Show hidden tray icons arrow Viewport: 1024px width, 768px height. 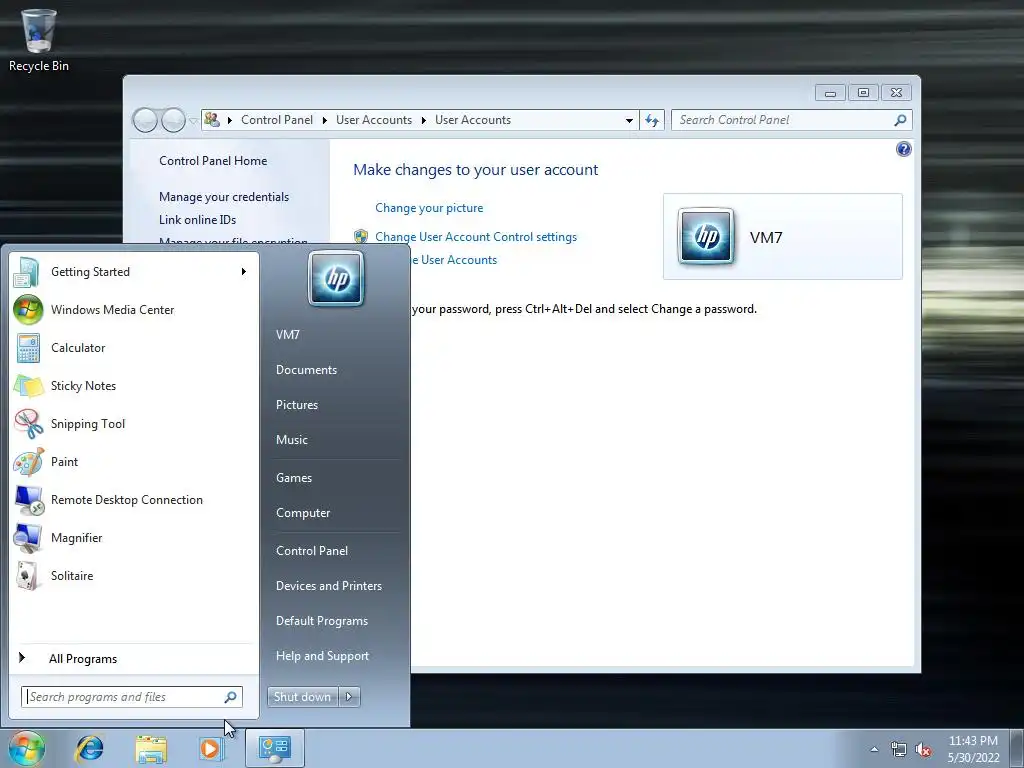[874, 749]
